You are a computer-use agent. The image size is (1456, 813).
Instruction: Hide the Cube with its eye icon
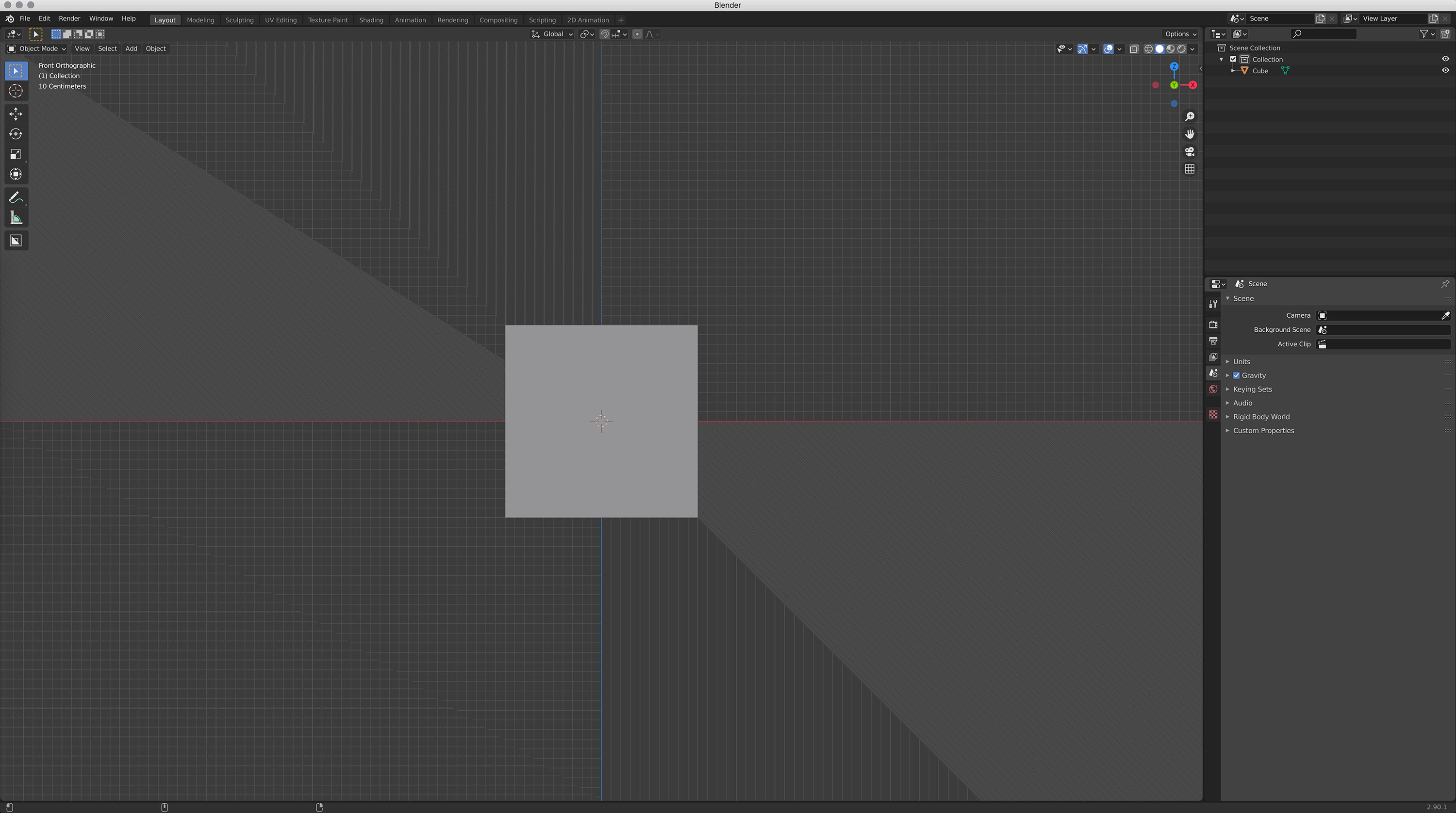[1445, 71]
